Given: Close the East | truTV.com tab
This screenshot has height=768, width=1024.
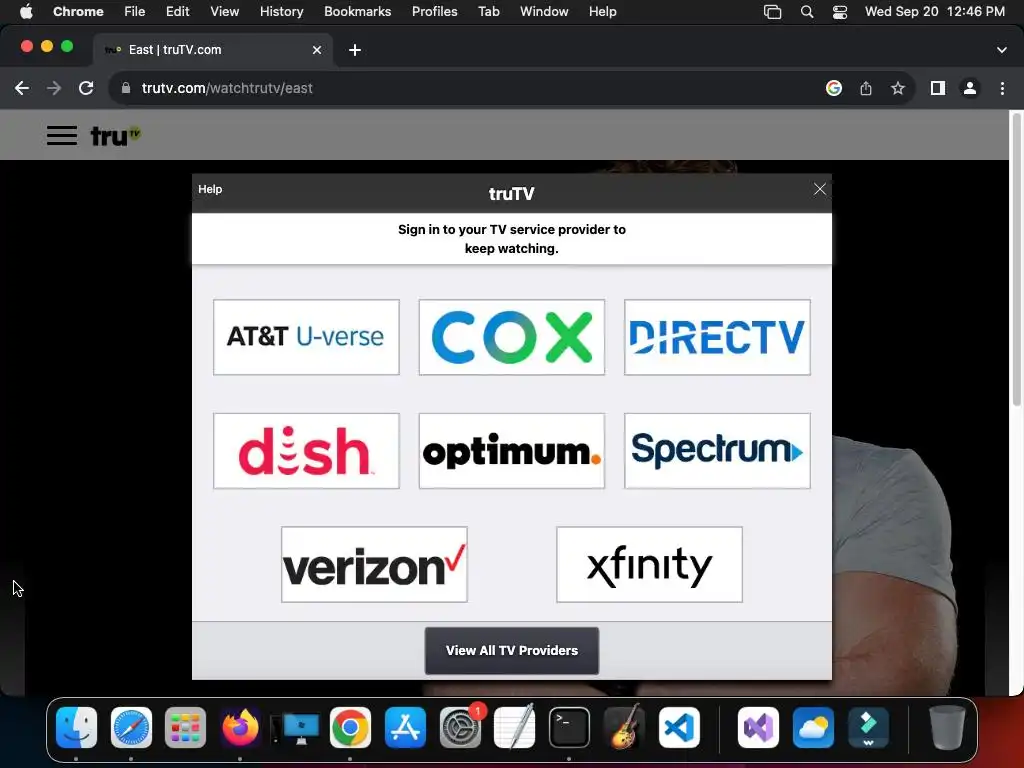Looking at the screenshot, I should pyautogui.click(x=317, y=50).
